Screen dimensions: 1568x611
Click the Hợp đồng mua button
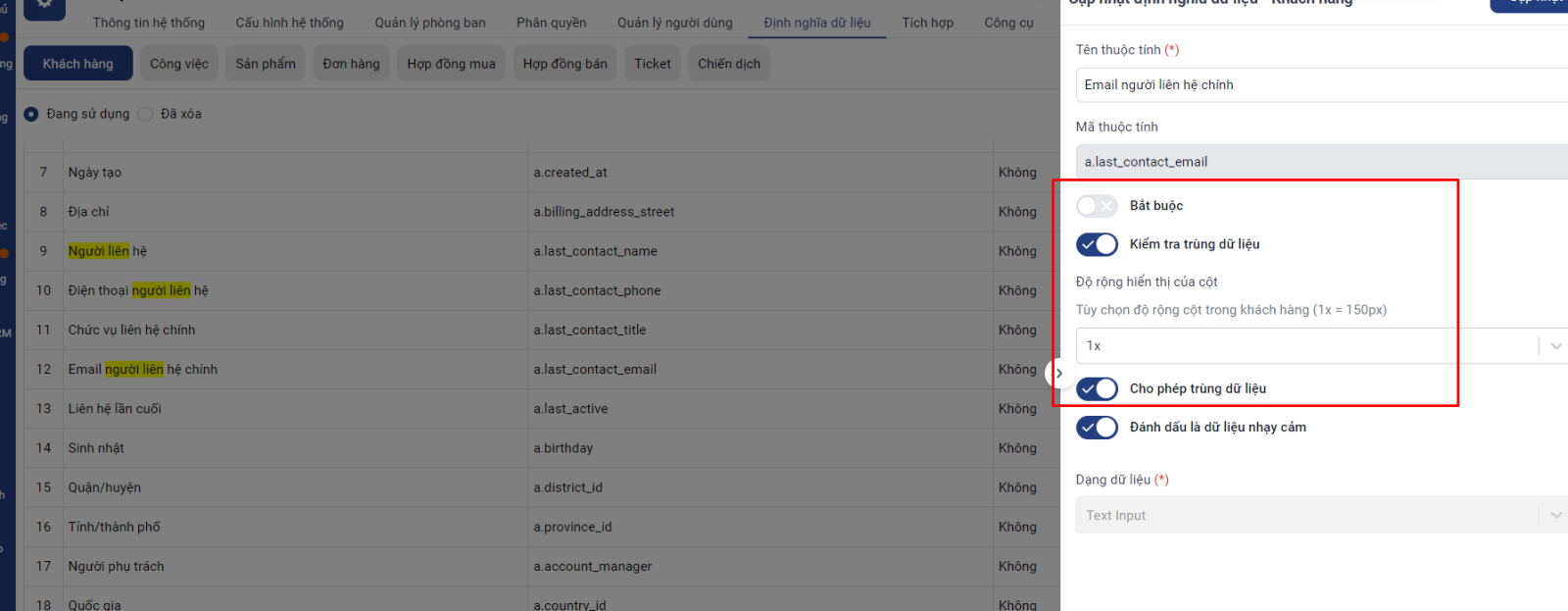pos(451,64)
